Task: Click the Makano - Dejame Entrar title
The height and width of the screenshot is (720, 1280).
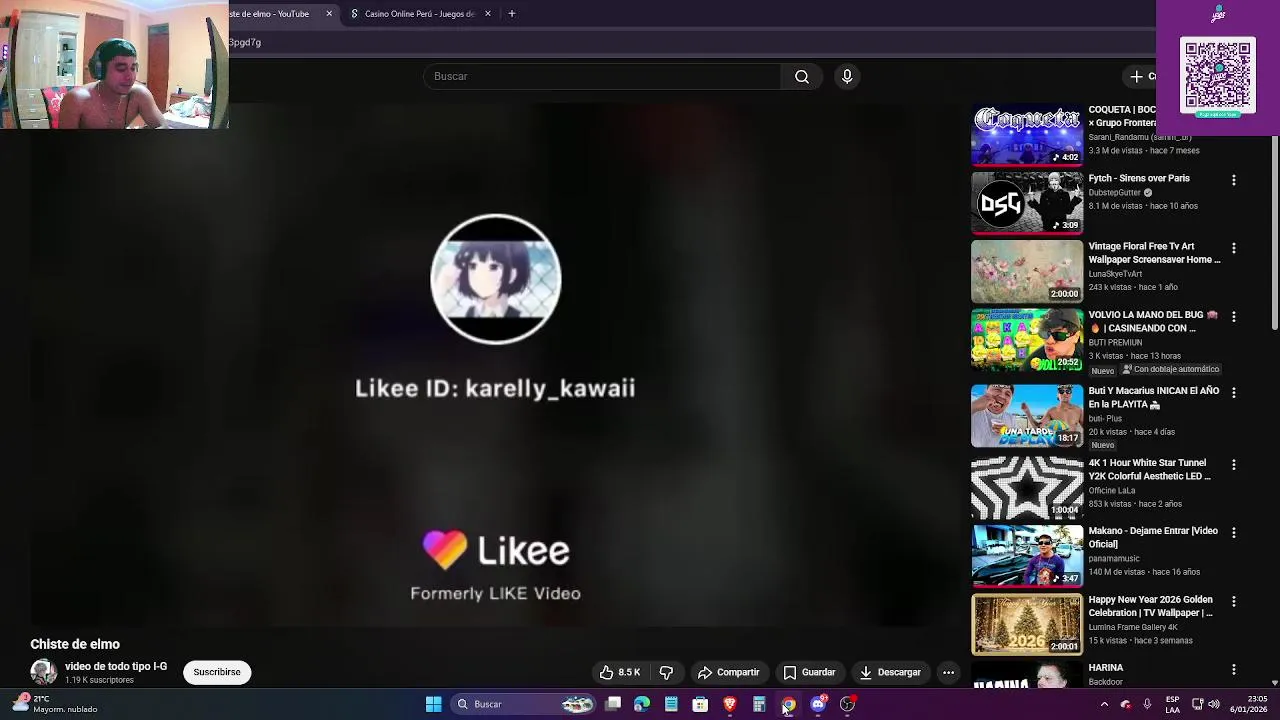Action: [1153, 538]
